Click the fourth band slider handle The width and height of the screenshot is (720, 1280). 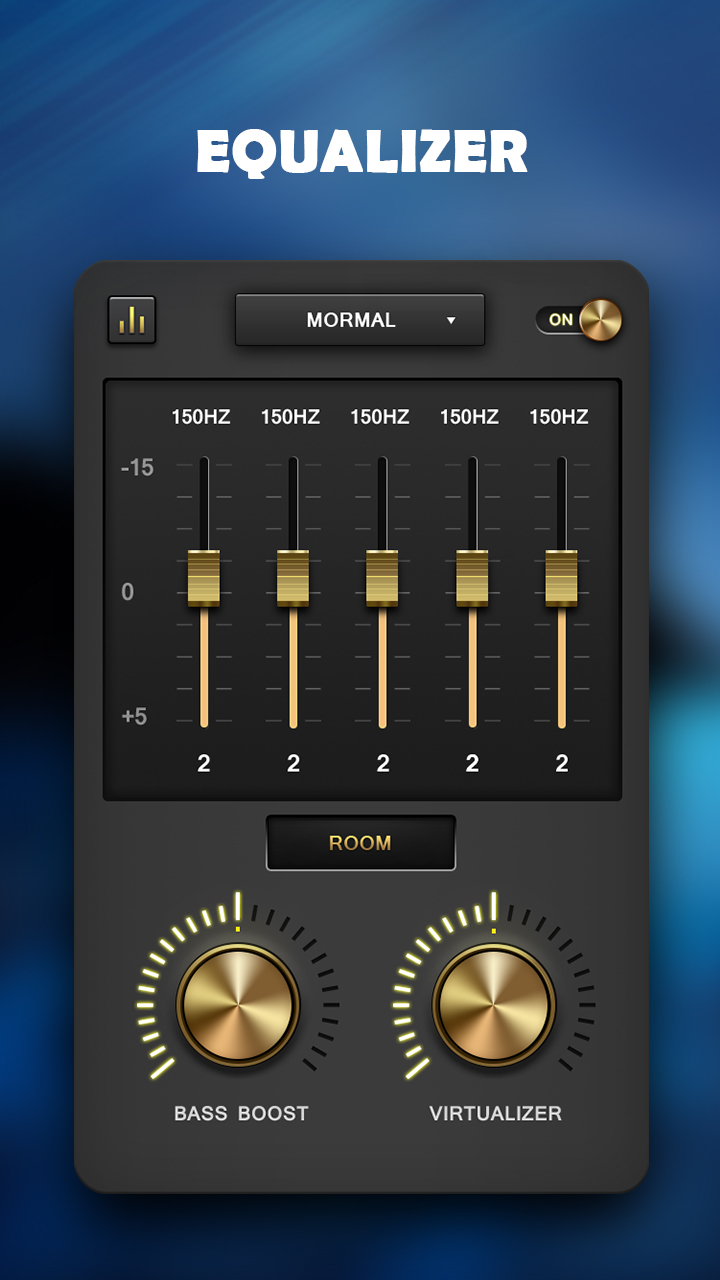click(472, 578)
